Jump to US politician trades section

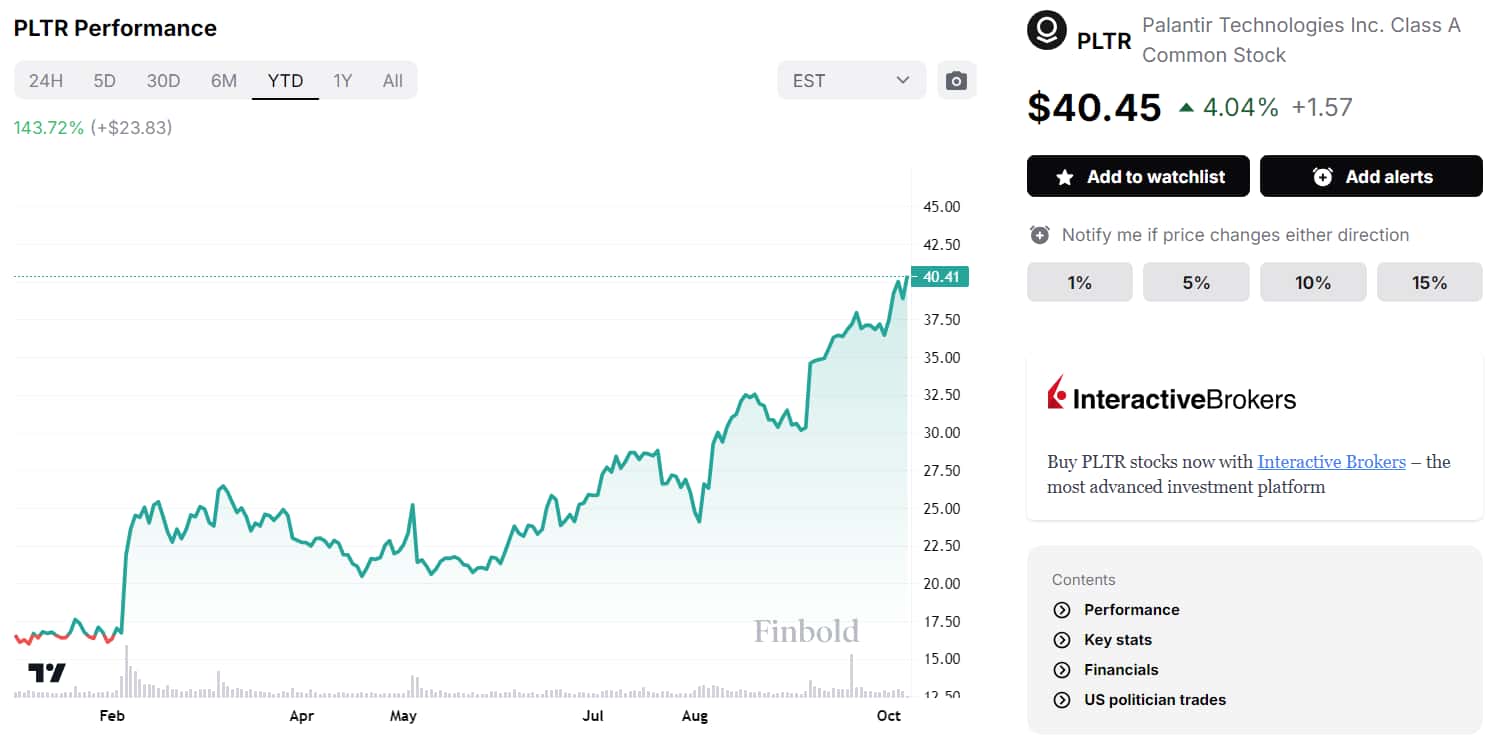click(1155, 700)
